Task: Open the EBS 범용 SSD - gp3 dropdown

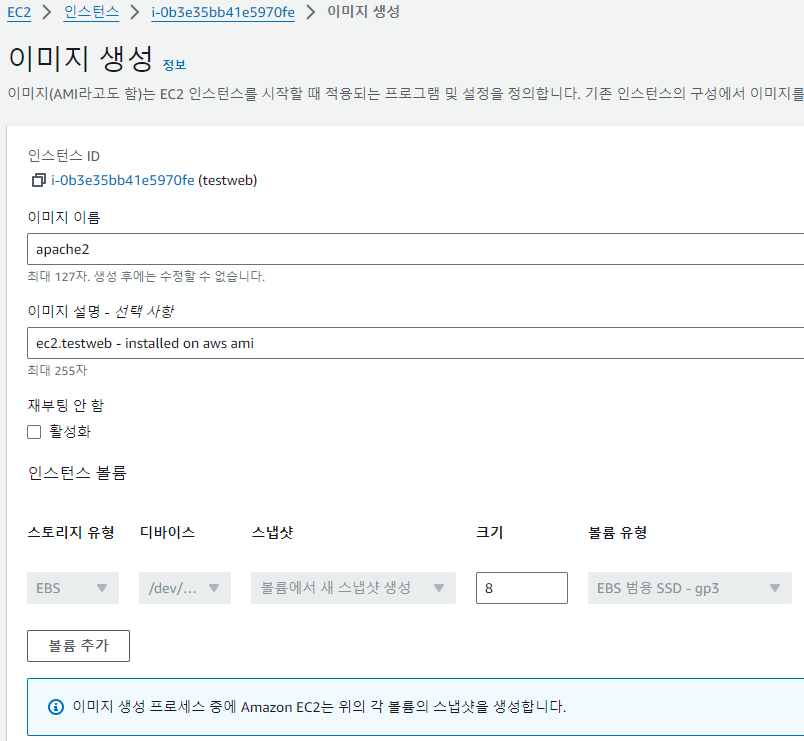Action: click(690, 588)
